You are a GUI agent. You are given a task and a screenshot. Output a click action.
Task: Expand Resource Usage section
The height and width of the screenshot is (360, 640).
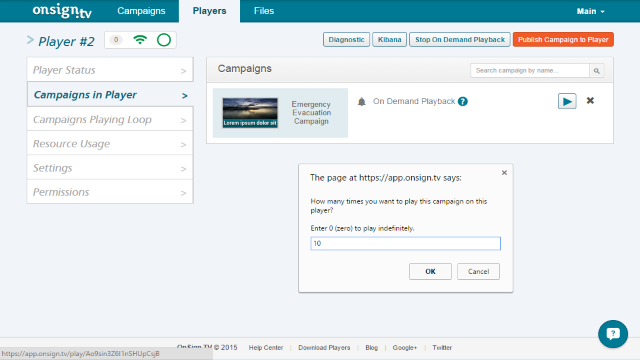point(110,143)
